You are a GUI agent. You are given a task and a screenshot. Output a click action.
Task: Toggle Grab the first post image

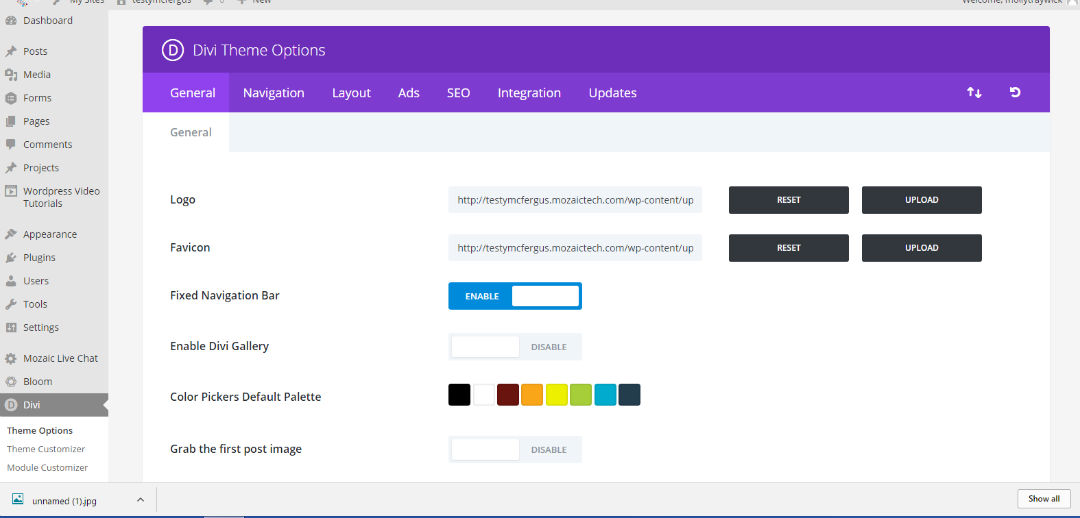[514, 450]
